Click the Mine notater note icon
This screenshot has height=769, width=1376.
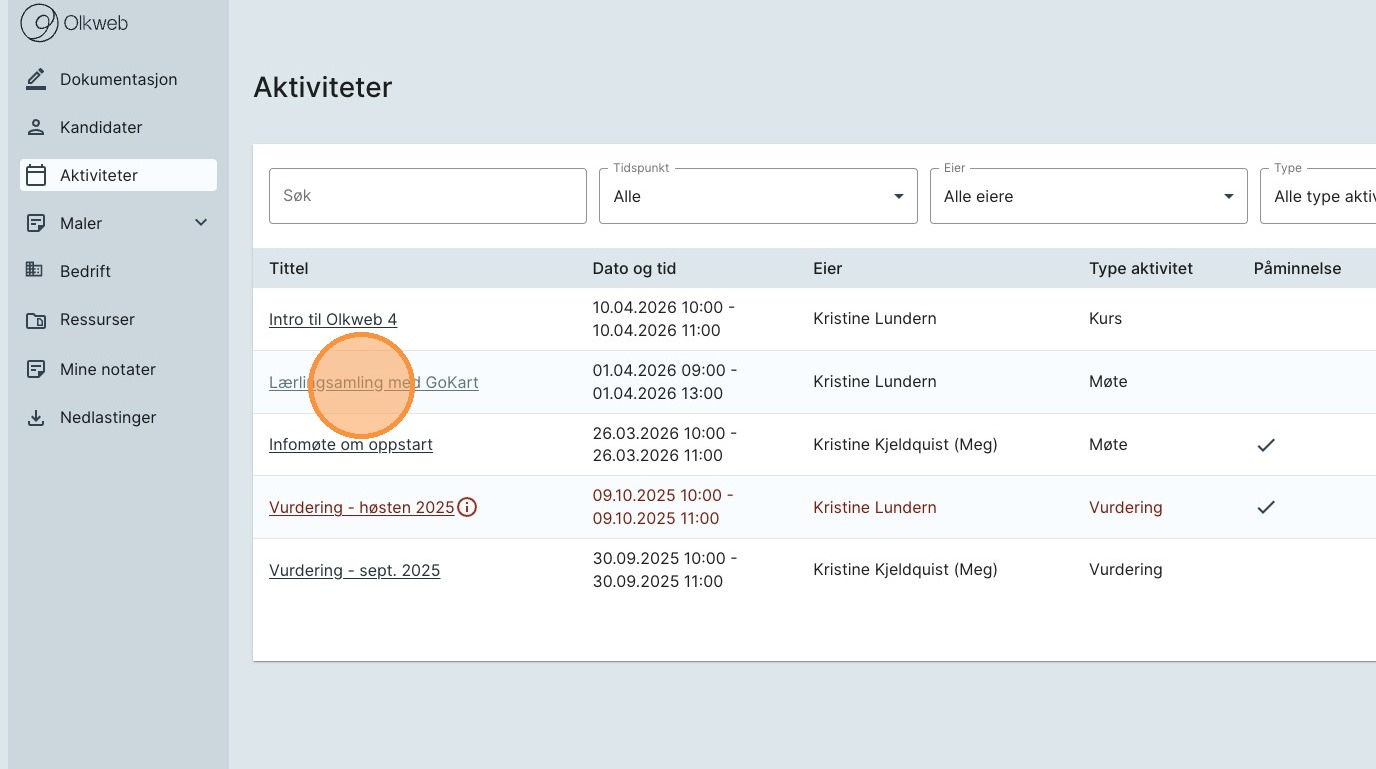pos(36,369)
